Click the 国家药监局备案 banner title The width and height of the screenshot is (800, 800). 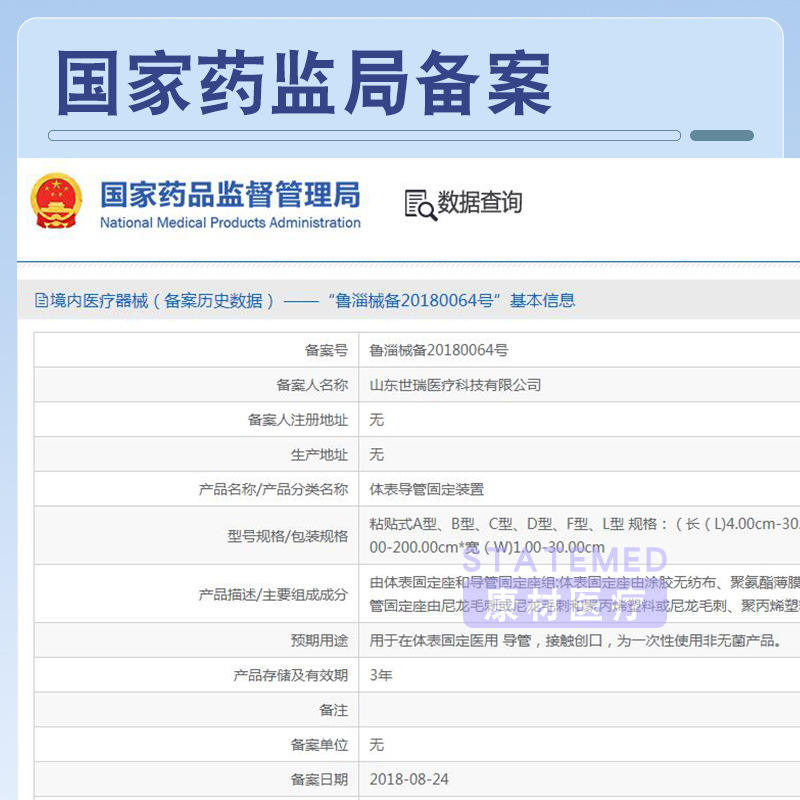click(x=303, y=84)
